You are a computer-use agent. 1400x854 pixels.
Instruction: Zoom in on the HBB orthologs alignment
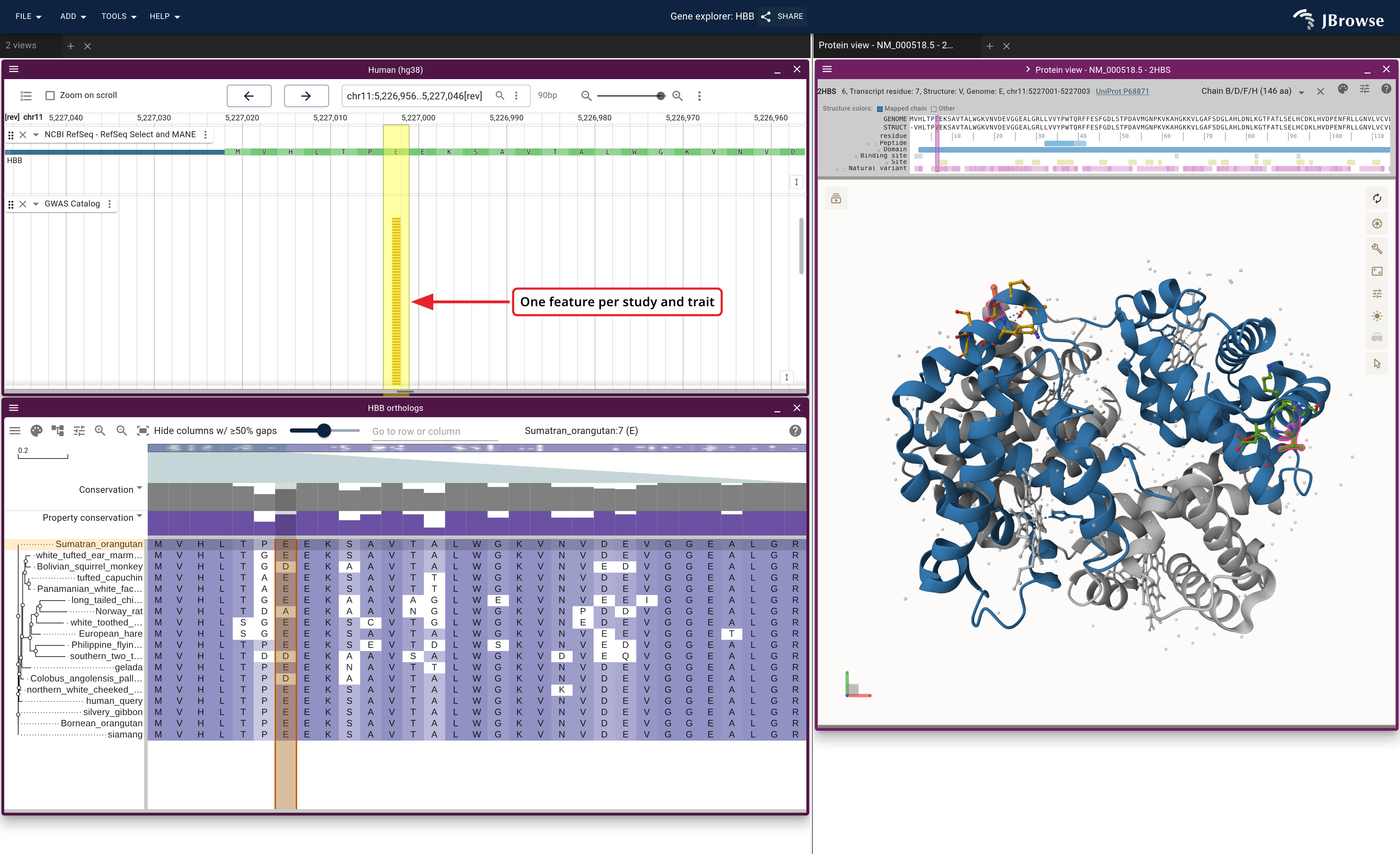click(100, 431)
